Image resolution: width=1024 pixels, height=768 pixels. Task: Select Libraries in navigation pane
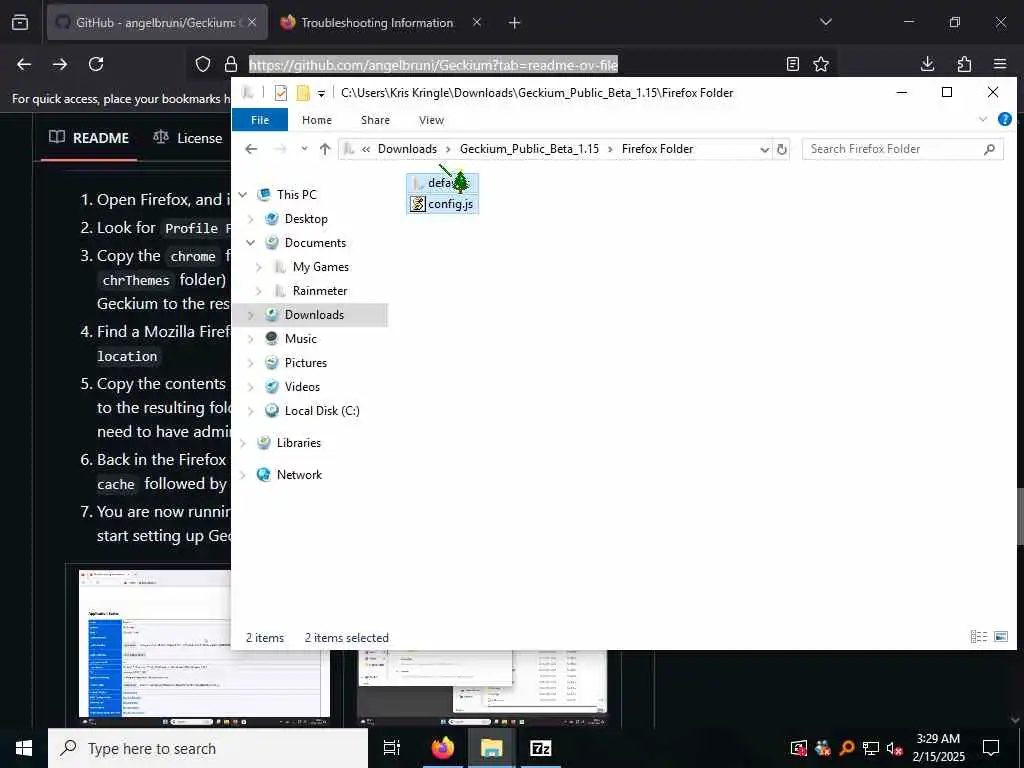coord(298,443)
